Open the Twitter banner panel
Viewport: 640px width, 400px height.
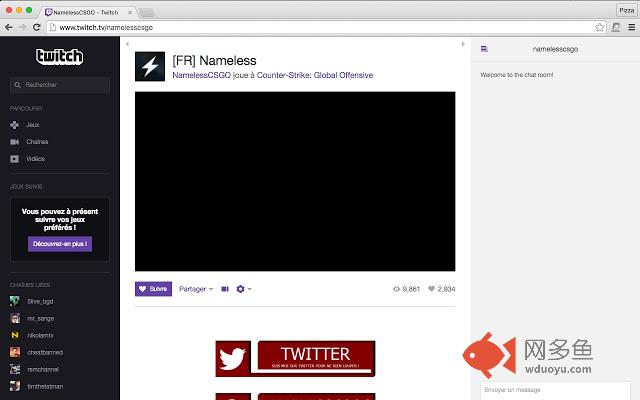pos(295,359)
